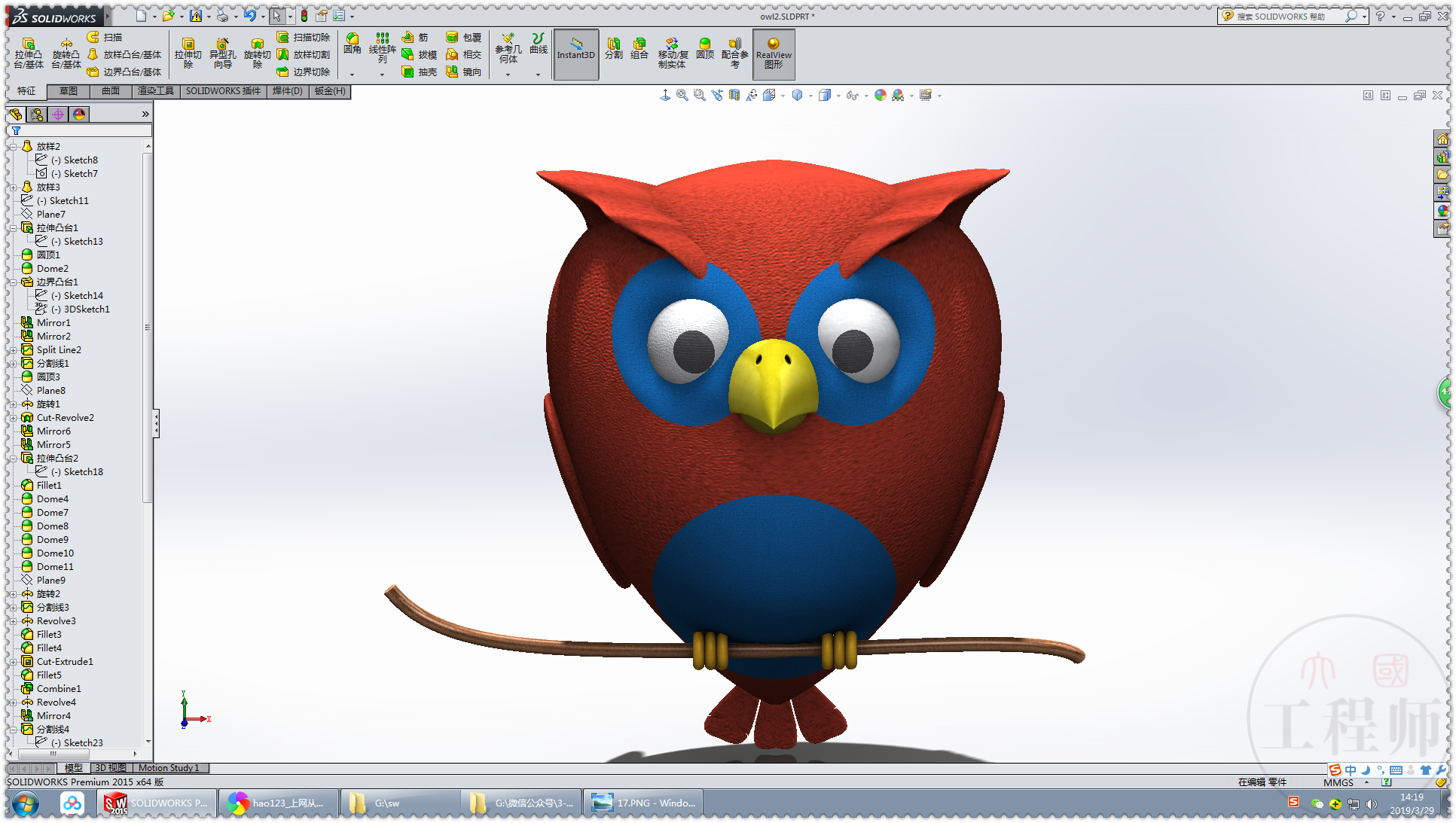Toggle Instant3D mode
The width and height of the screenshot is (1456, 823).
(x=576, y=53)
